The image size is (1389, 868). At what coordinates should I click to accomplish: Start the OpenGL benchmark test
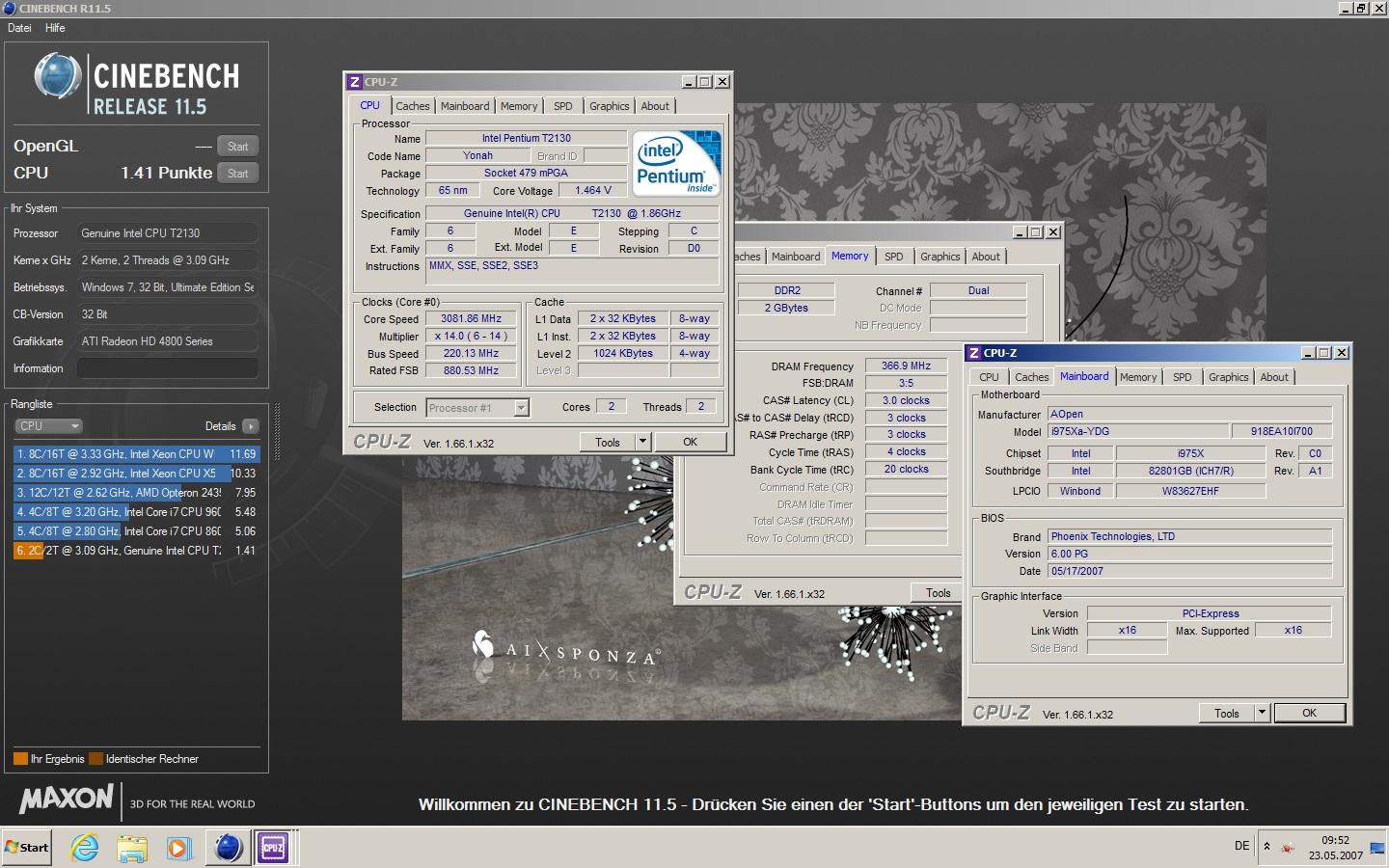[237, 146]
